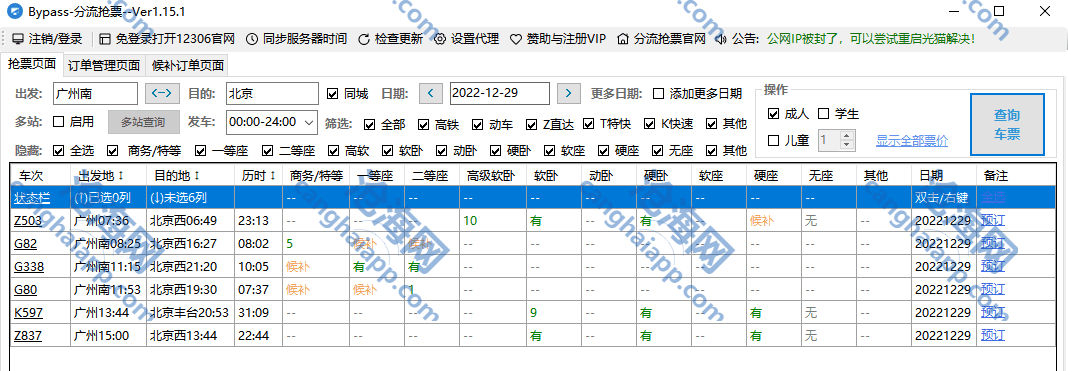1068x371 pixels.
Task: Click the 查询车票 button
Action: click(1007, 125)
